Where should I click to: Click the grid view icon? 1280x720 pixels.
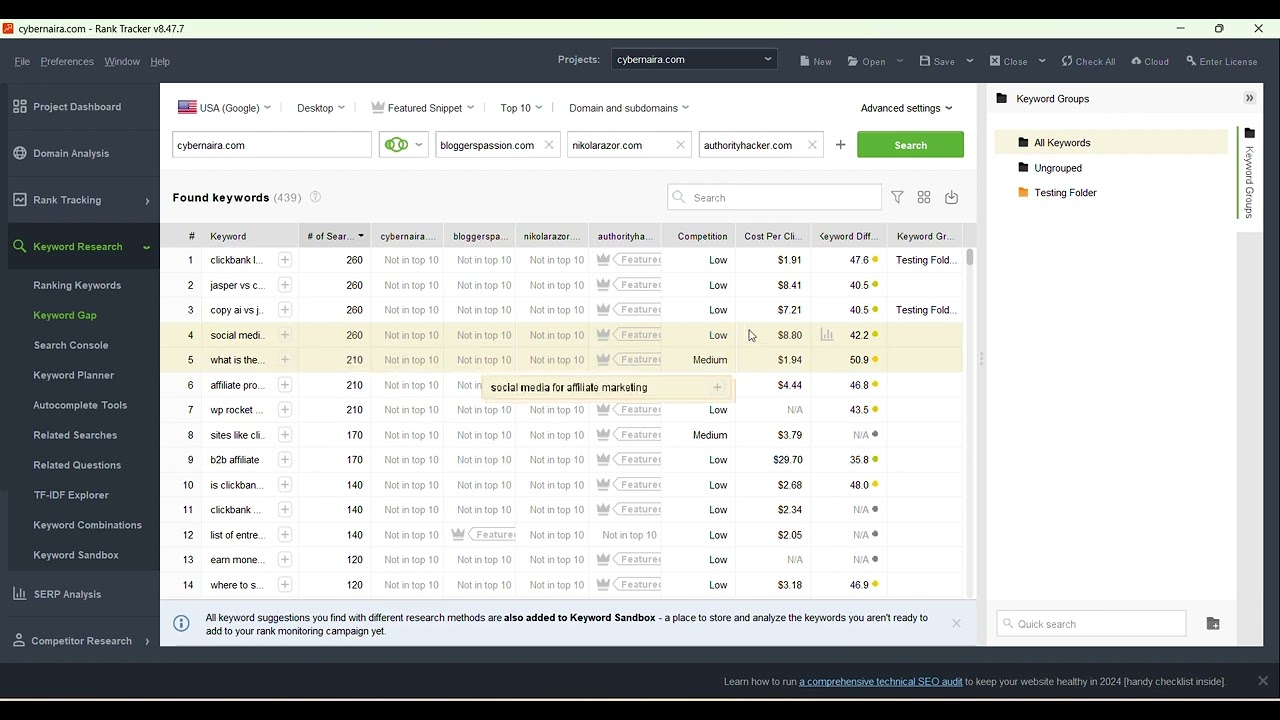coord(924,198)
